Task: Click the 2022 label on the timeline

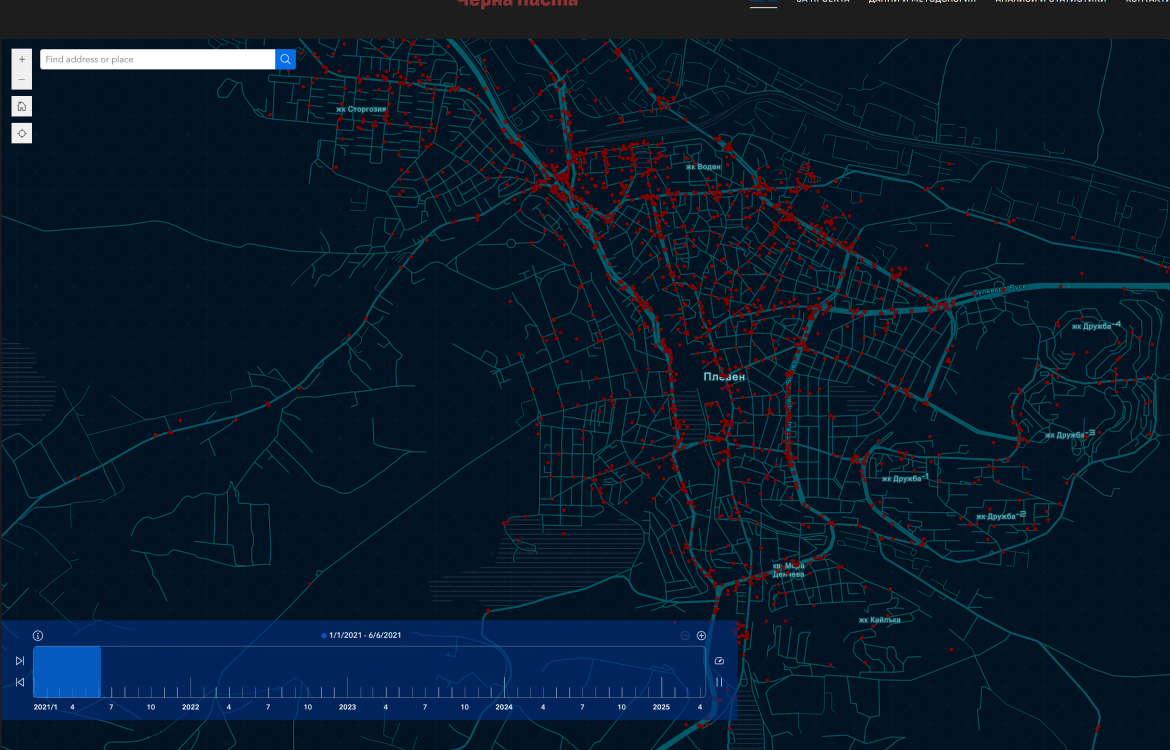Action: (190, 707)
